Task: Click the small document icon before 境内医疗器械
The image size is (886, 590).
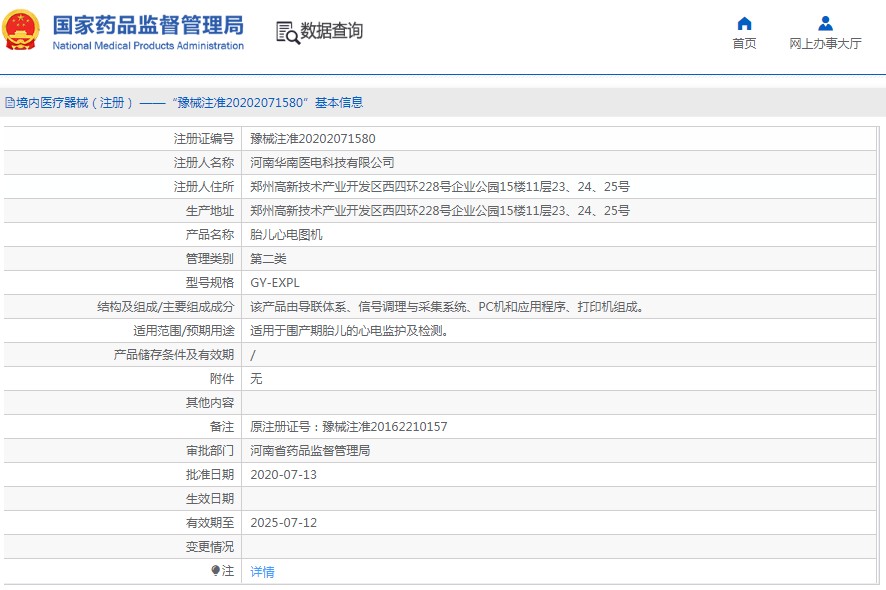Action: pos(9,103)
